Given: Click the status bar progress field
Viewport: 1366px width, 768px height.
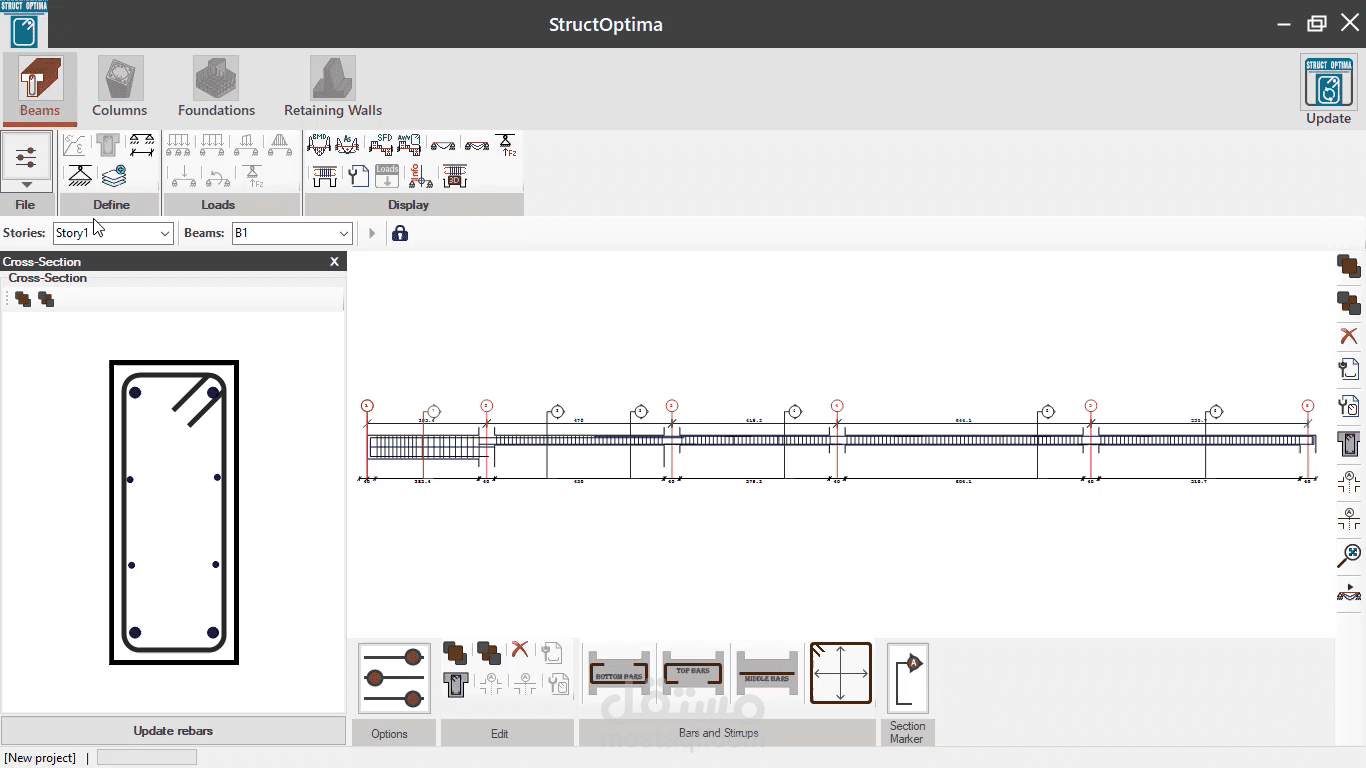Looking at the screenshot, I should coord(147,758).
